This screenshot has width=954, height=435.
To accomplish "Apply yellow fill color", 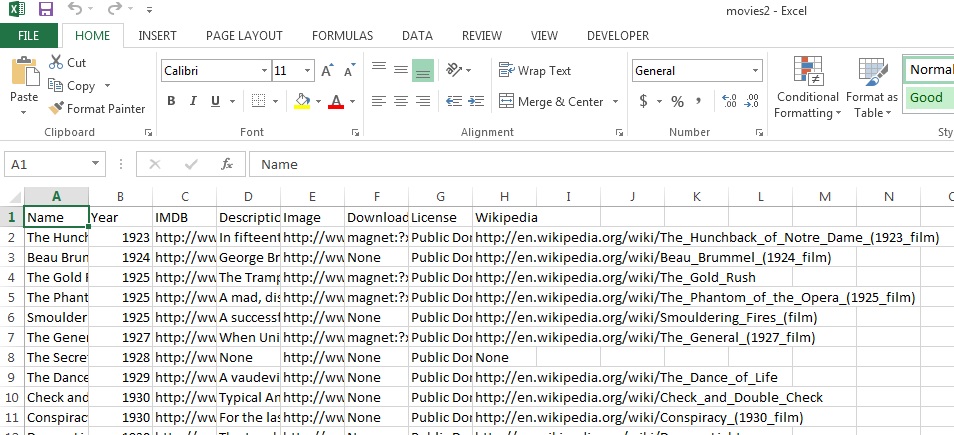I will pos(302,101).
